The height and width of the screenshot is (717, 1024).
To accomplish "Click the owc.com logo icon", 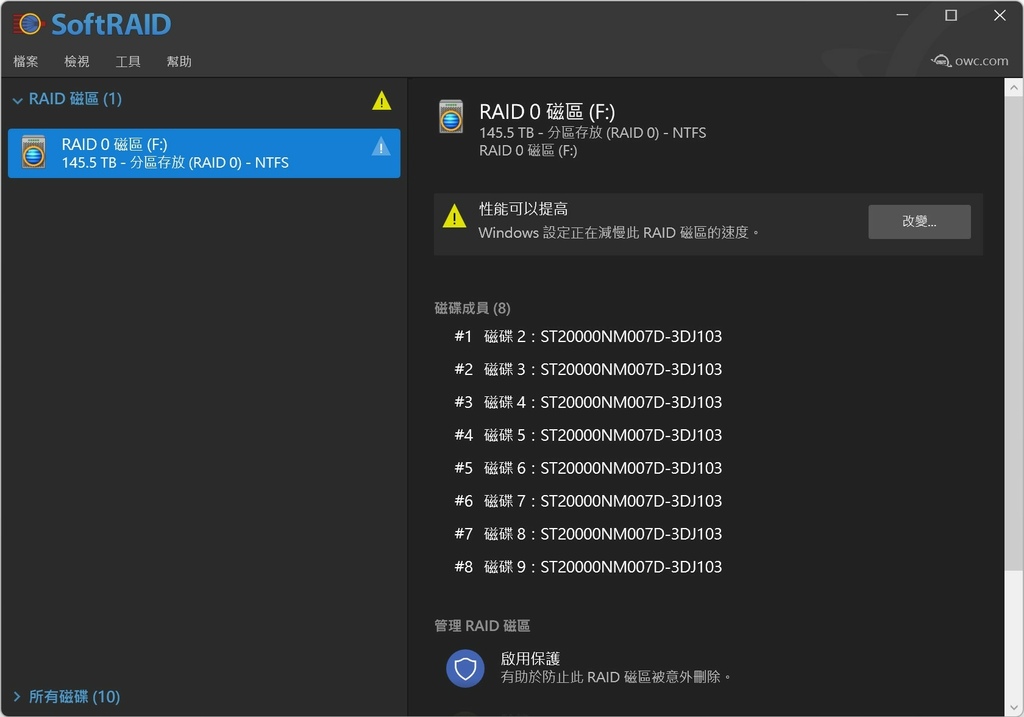I will click(941, 61).
